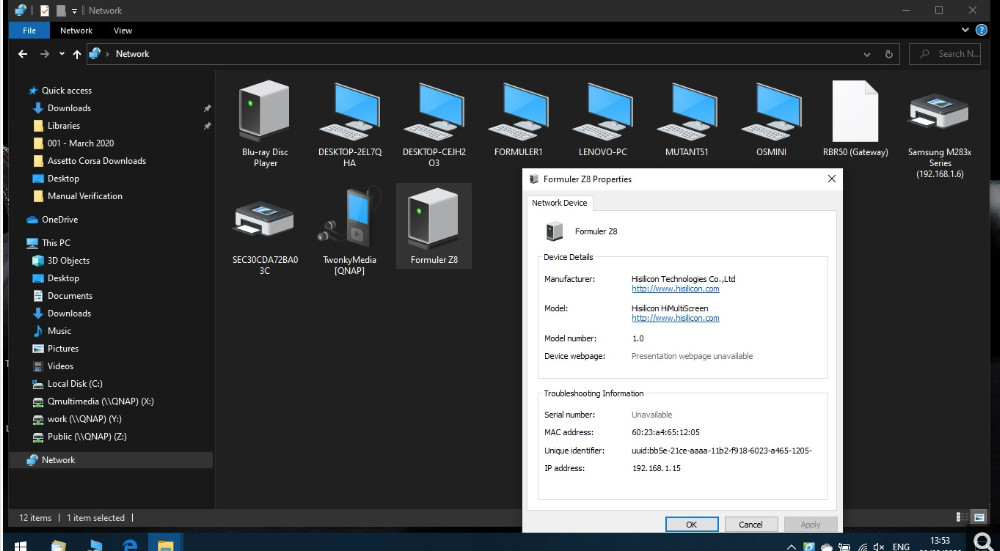Open File Explorer taskbar icon

point(166,544)
